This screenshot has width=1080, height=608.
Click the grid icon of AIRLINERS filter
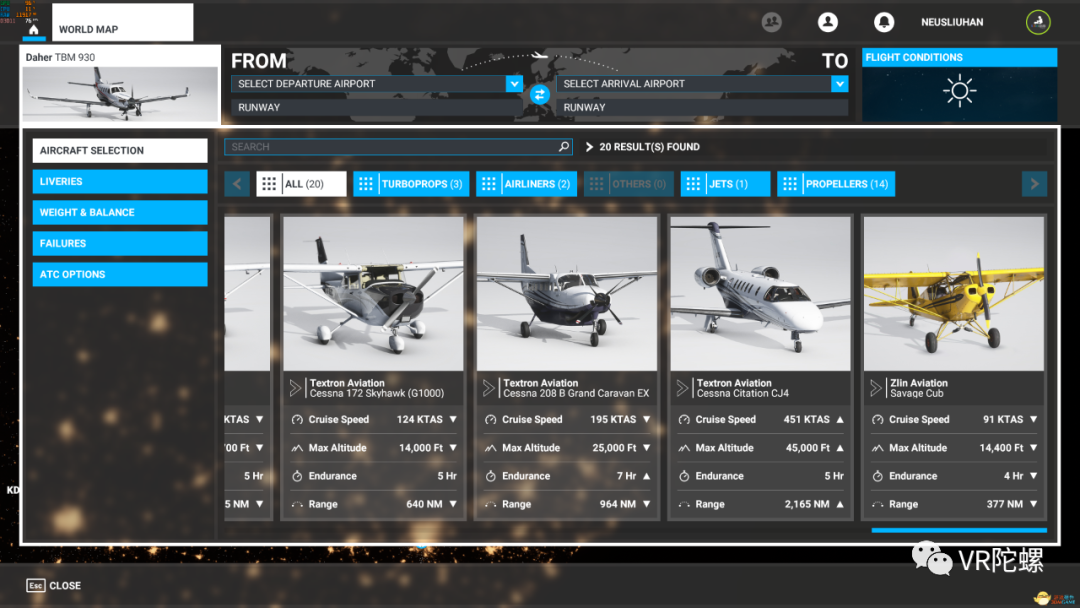(488, 184)
